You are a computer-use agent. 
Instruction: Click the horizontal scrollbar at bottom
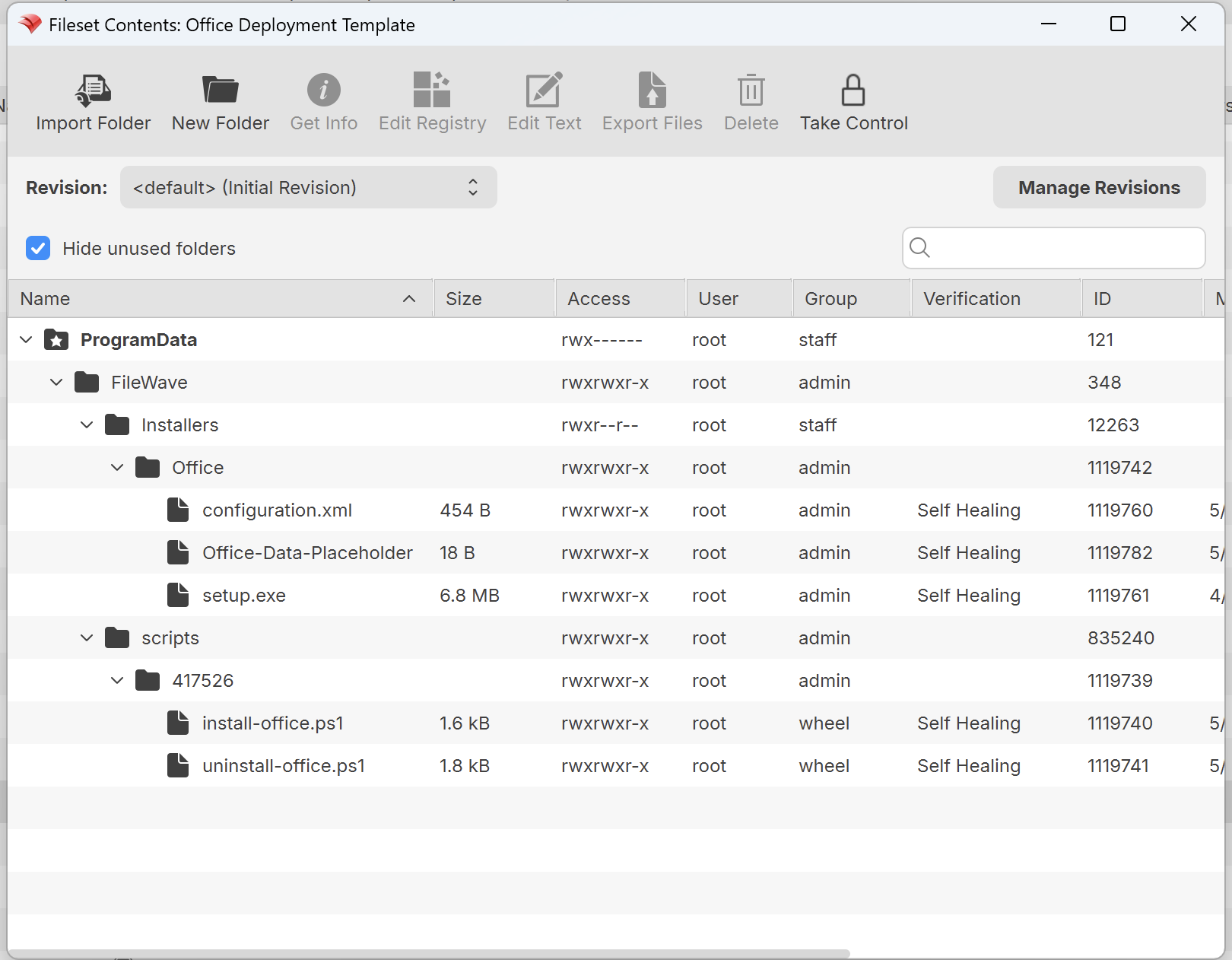[x=429, y=954]
